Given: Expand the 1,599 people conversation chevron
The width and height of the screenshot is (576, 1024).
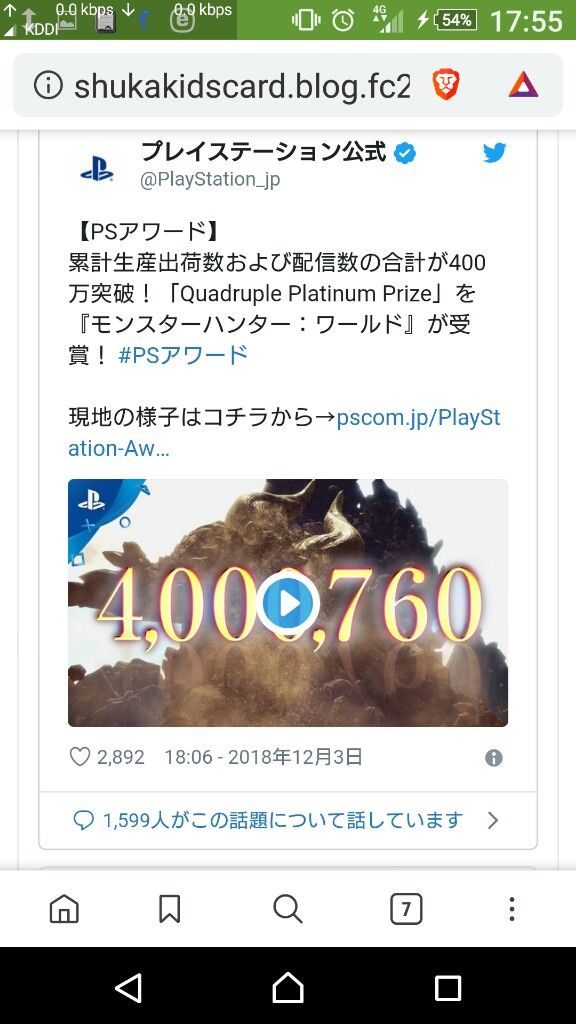Looking at the screenshot, I should click(493, 820).
